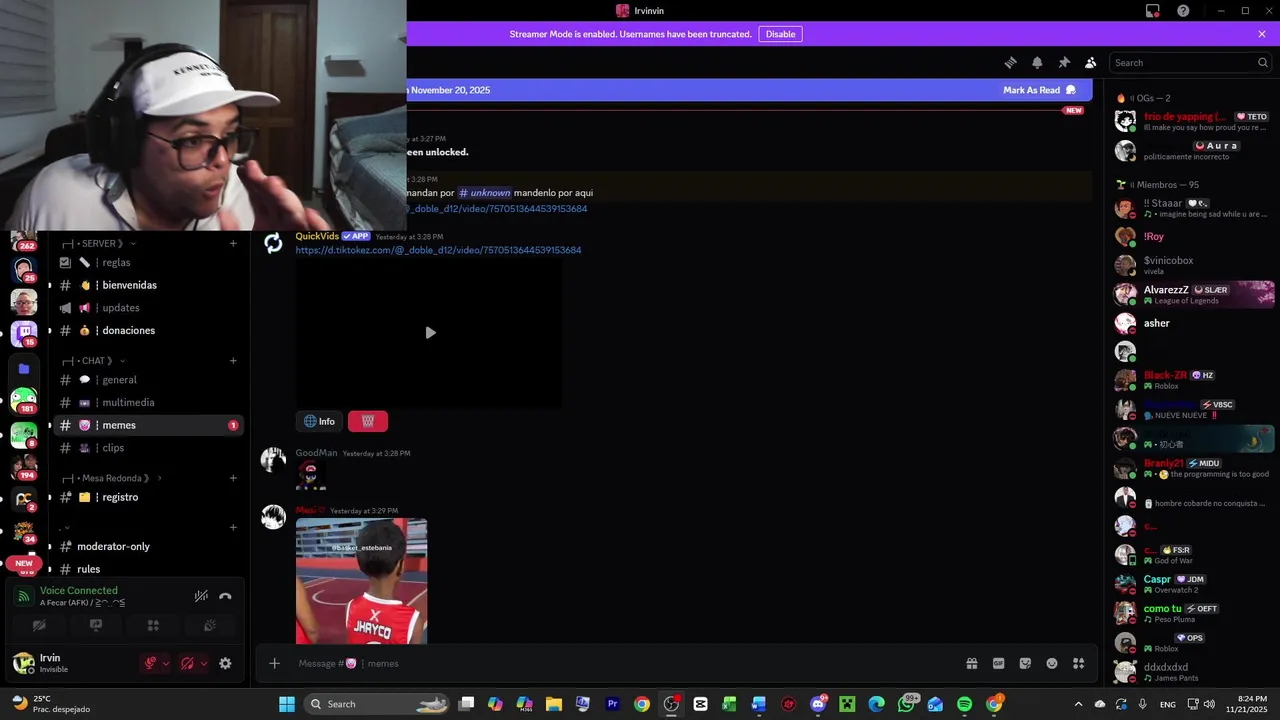Open Premiere Pro from the taskbar
1280x720 pixels.
click(x=612, y=704)
